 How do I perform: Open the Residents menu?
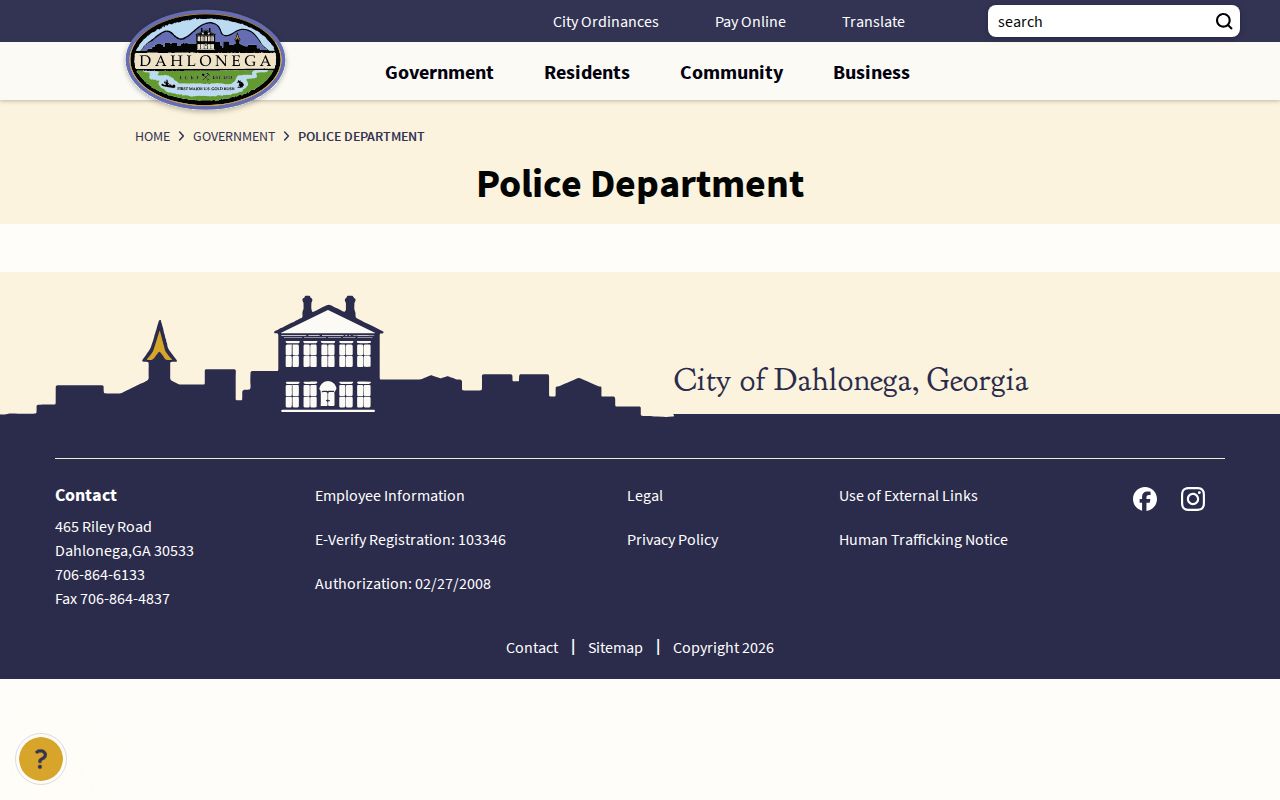587,72
